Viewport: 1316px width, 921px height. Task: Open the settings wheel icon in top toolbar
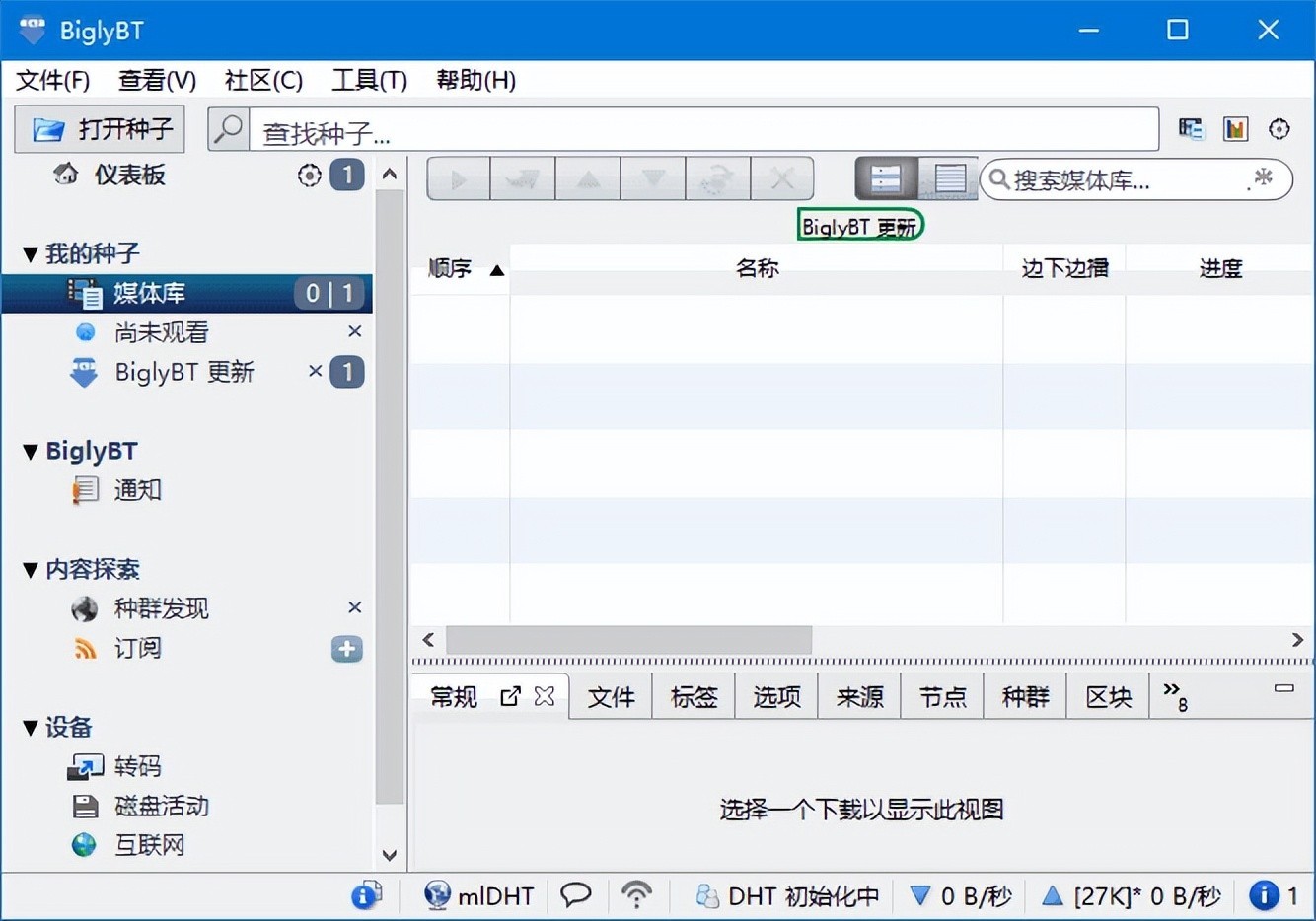1279,129
